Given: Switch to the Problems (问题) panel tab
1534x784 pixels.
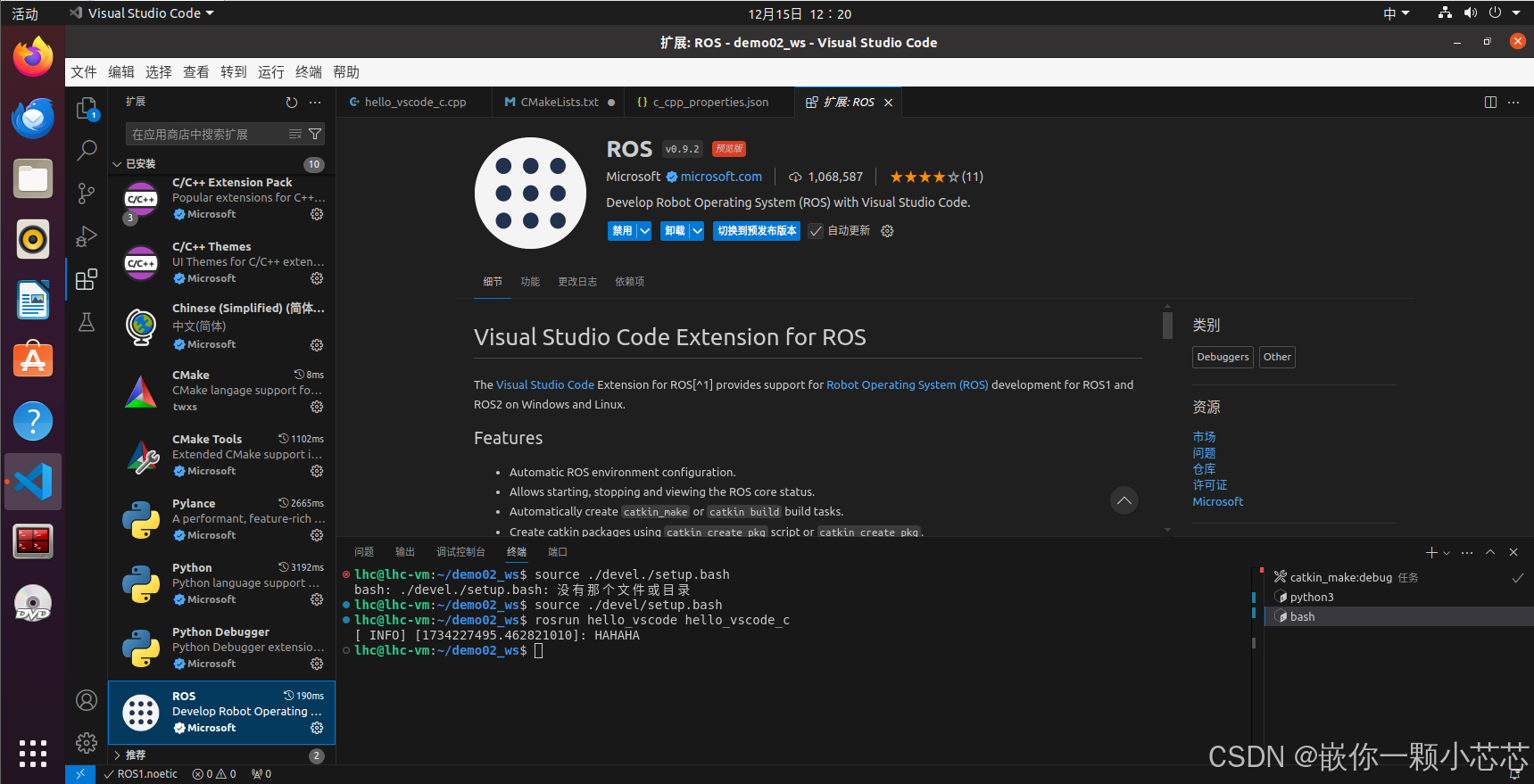Looking at the screenshot, I should (x=364, y=552).
